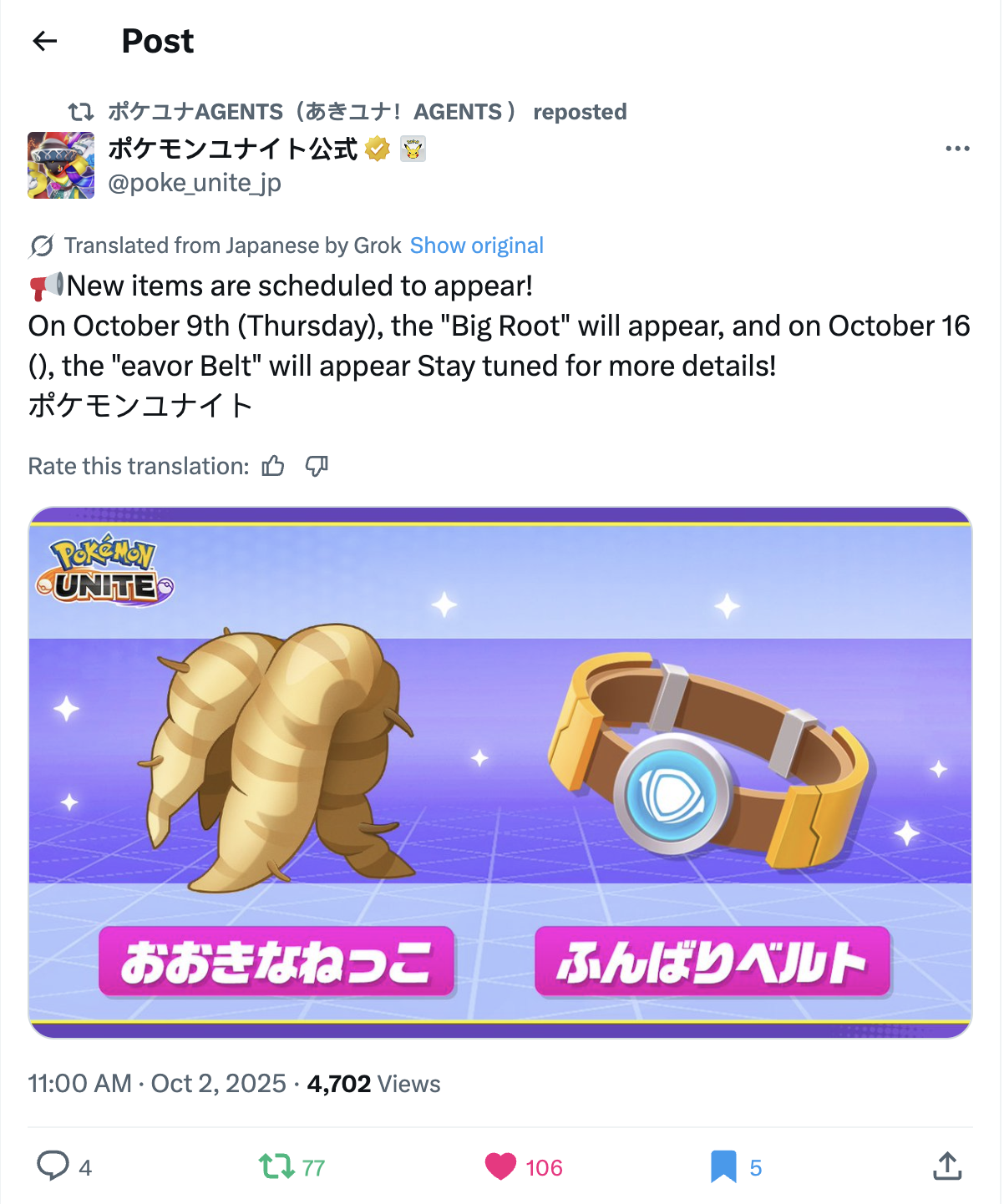Click the Pikachu affiliation badge

tap(413, 149)
